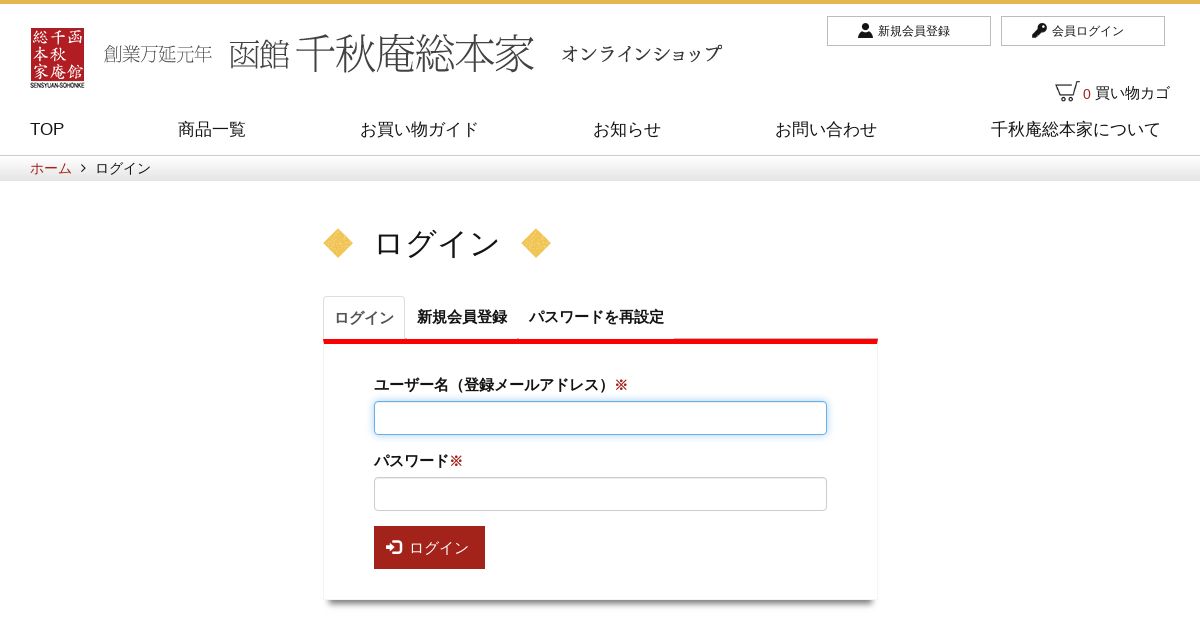Click the 会員ログイン button in header

click(1082, 31)
